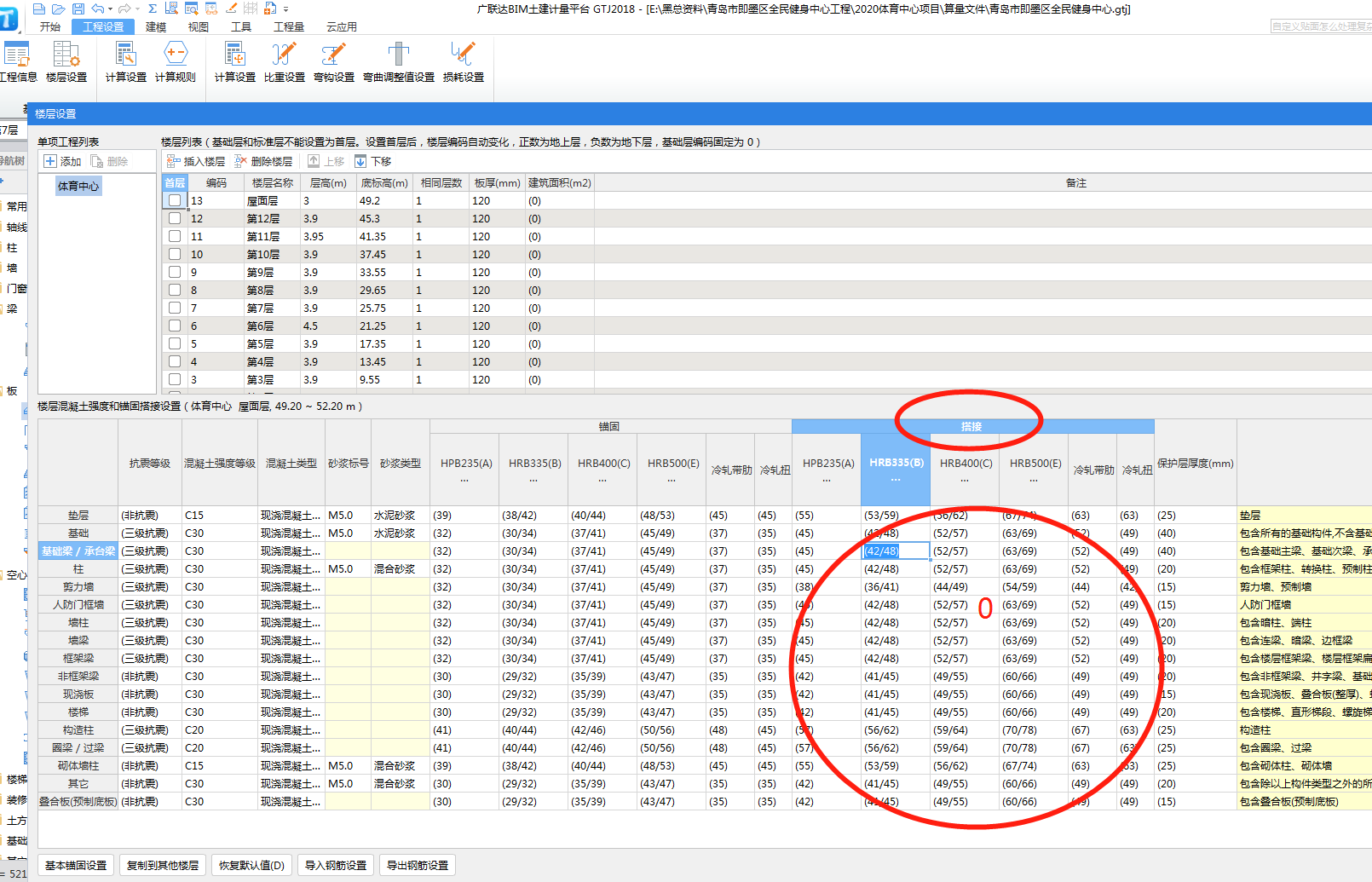Click the New file icon in quick access
Image resolution: width=1372 pixels, height=882 pixels.
[x=39, y=9]
